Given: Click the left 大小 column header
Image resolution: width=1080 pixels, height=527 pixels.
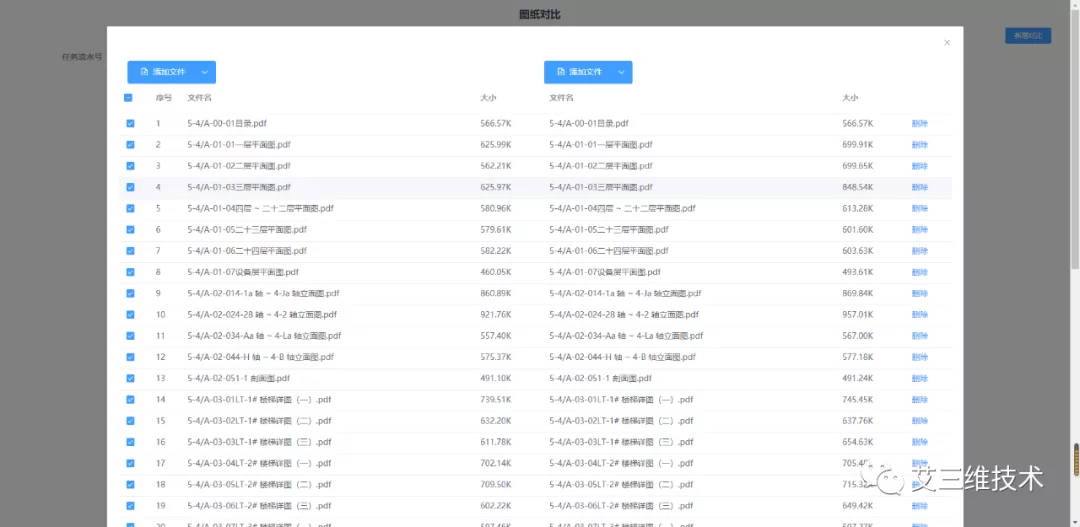Looking at the screenshot, I should tap(488, 98).
